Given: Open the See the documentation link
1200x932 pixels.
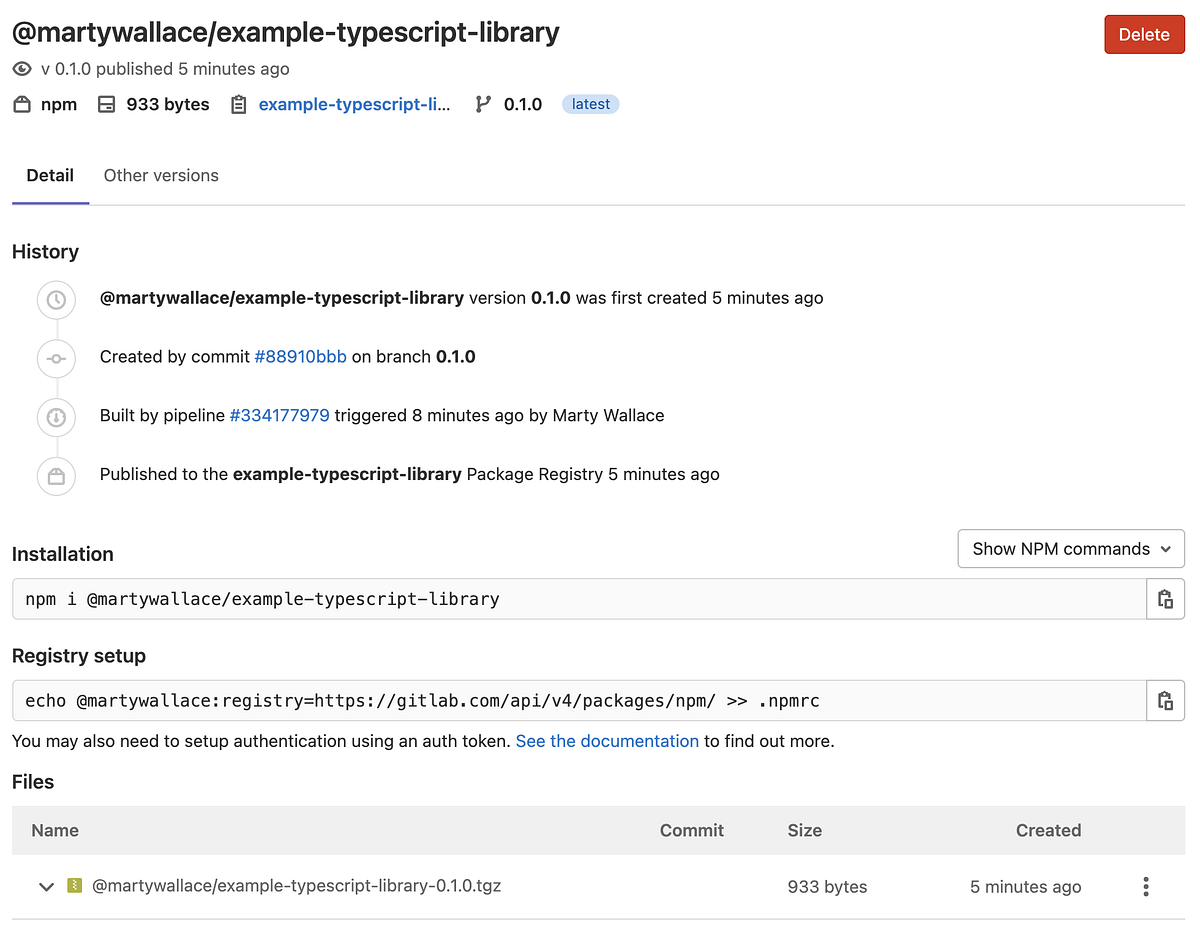Looking at the screenshot, I should 607,741.
